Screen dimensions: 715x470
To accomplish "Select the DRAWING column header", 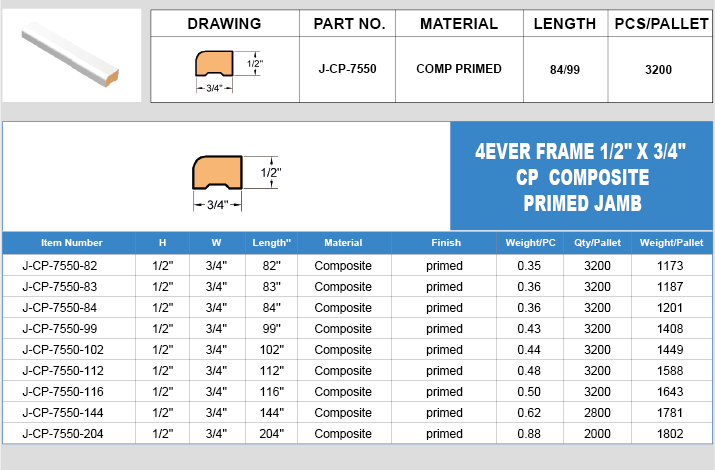I will click(x=224, y=24).
